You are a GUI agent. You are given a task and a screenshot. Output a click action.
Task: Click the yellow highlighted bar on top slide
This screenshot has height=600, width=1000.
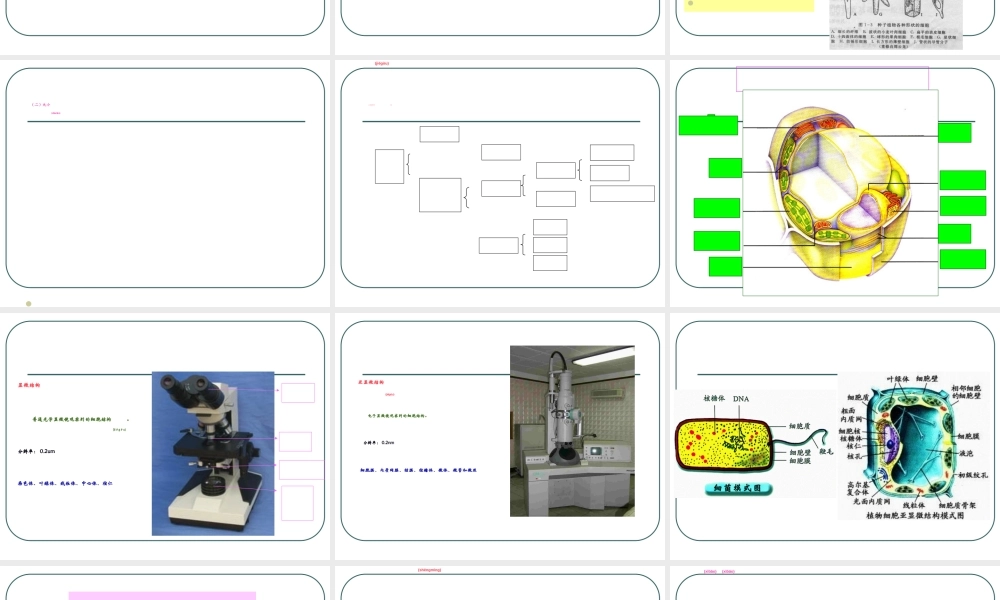[x=749, y=5]
